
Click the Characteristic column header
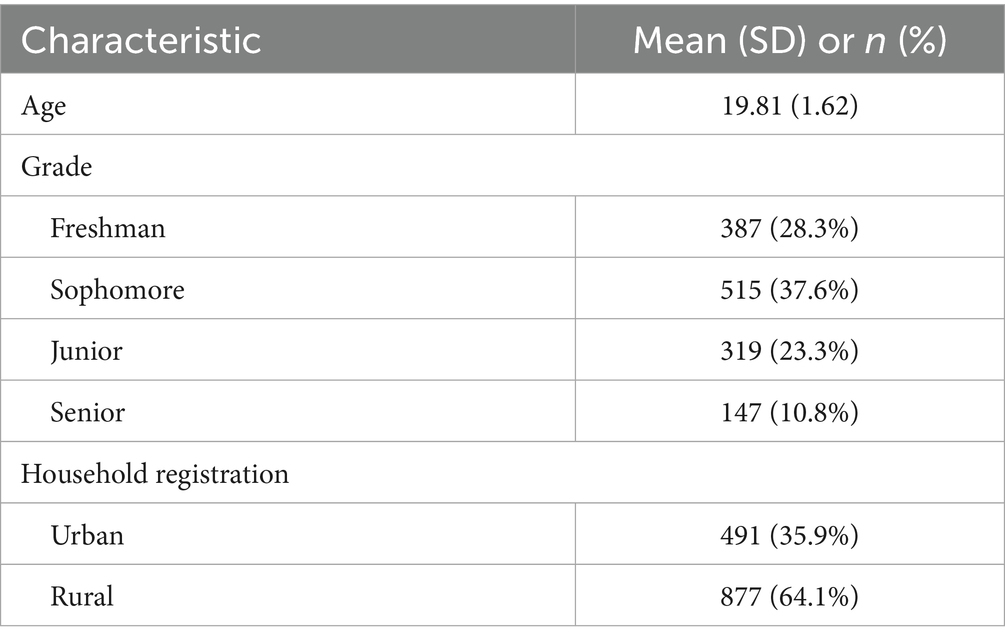click(x=142, y=40)
